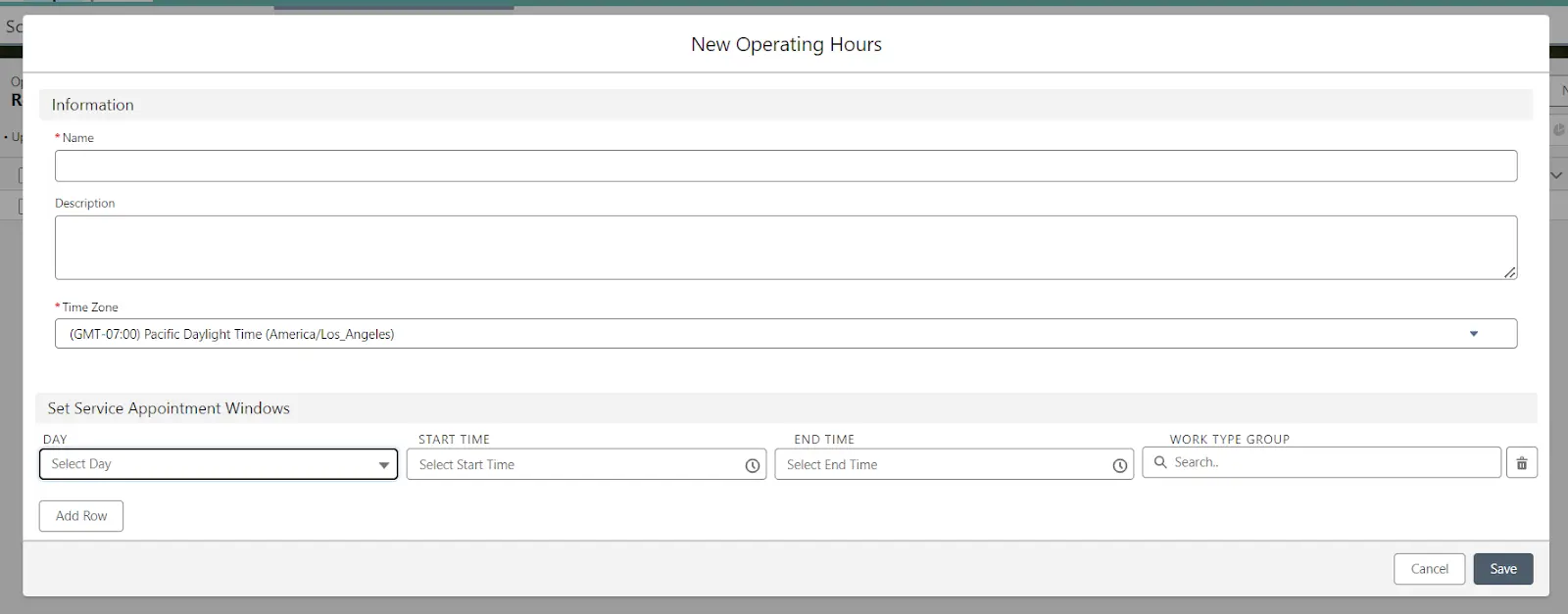Click the pie chart icon behind the dialog
This screenshot has height=614, width=1568.
coord(1558,129)
